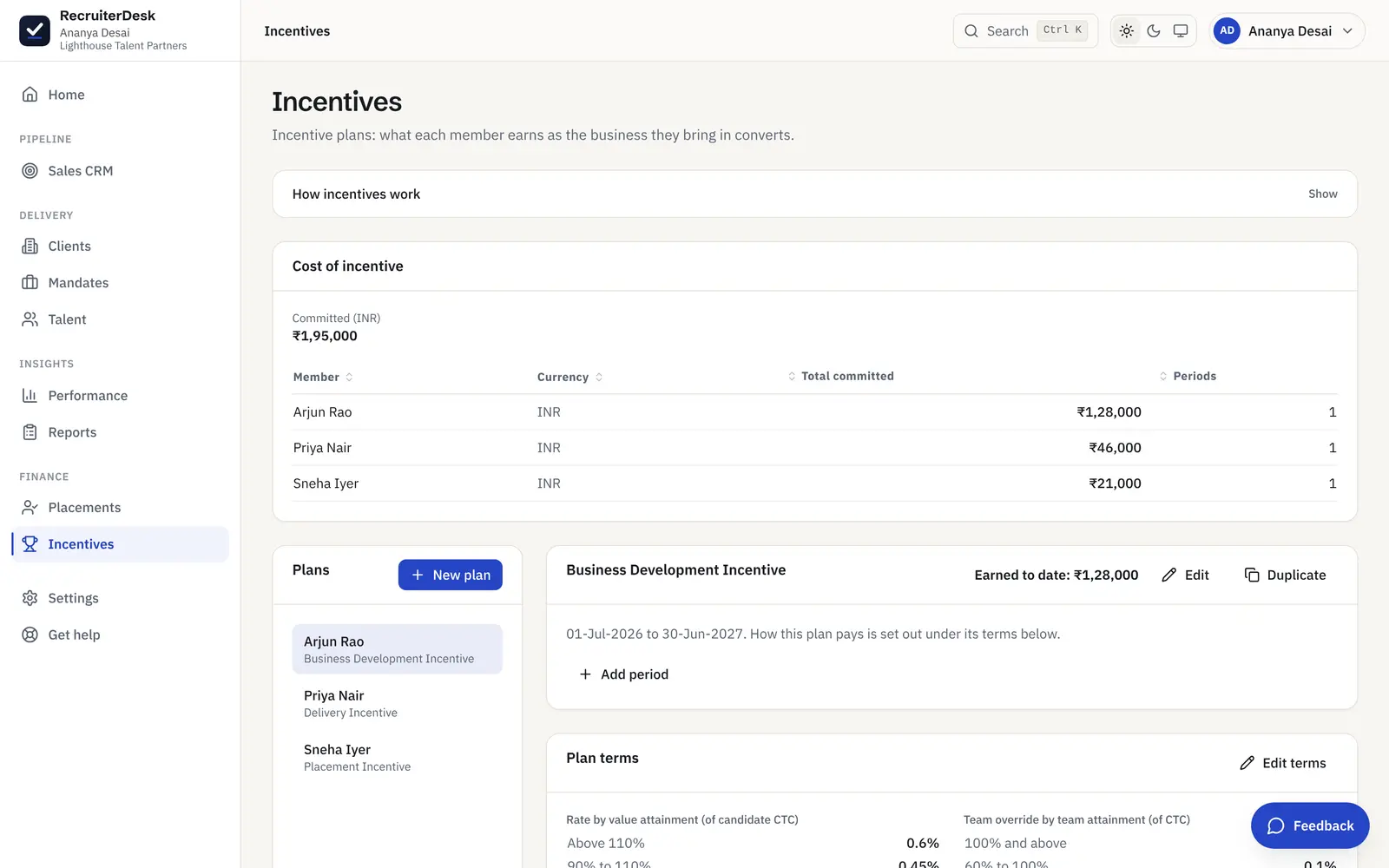Click the Performance bar chart icon
This screenshot has height=868, width=1389.
[x=30, y=396]
